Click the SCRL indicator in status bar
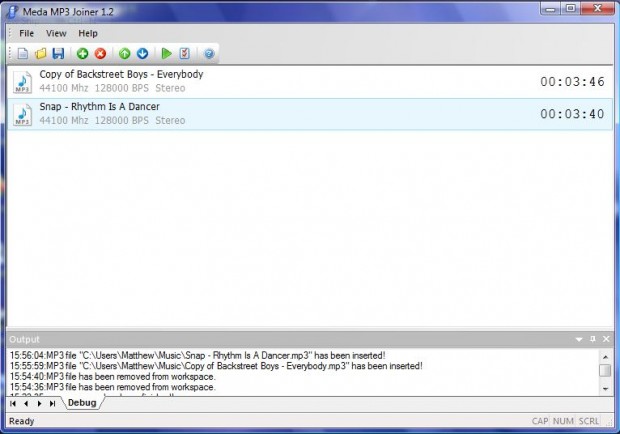The height and width of the screenshot is (434, 620). (x=589, y=421)
